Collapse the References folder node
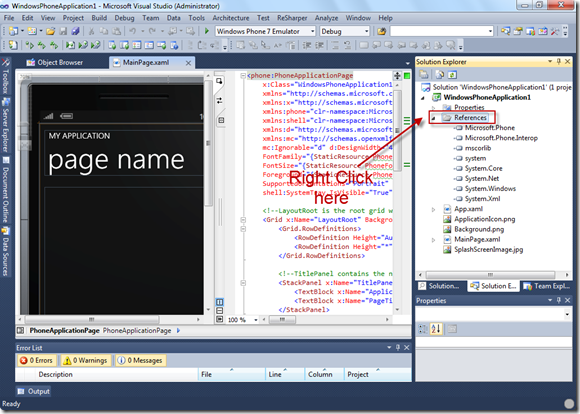This screenshot has width=580, height=414. (x=434, y=118)
